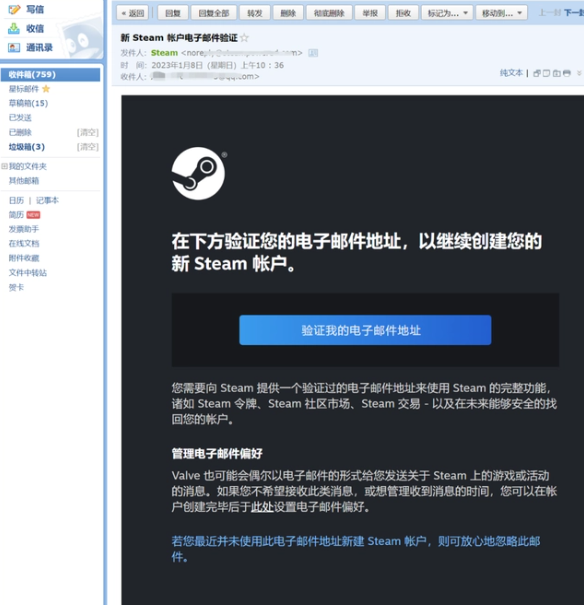The width and height of the screenshot is (584, 605).
Task: Click the 管理电子邮件偏好 heading
Action: (217, 453)
